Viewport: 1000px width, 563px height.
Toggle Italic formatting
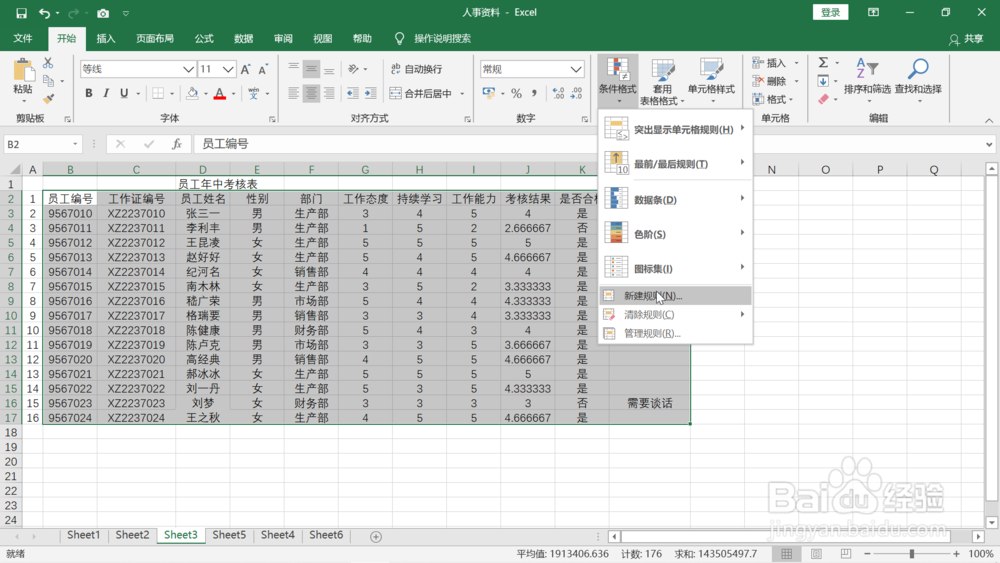(106, 94)
